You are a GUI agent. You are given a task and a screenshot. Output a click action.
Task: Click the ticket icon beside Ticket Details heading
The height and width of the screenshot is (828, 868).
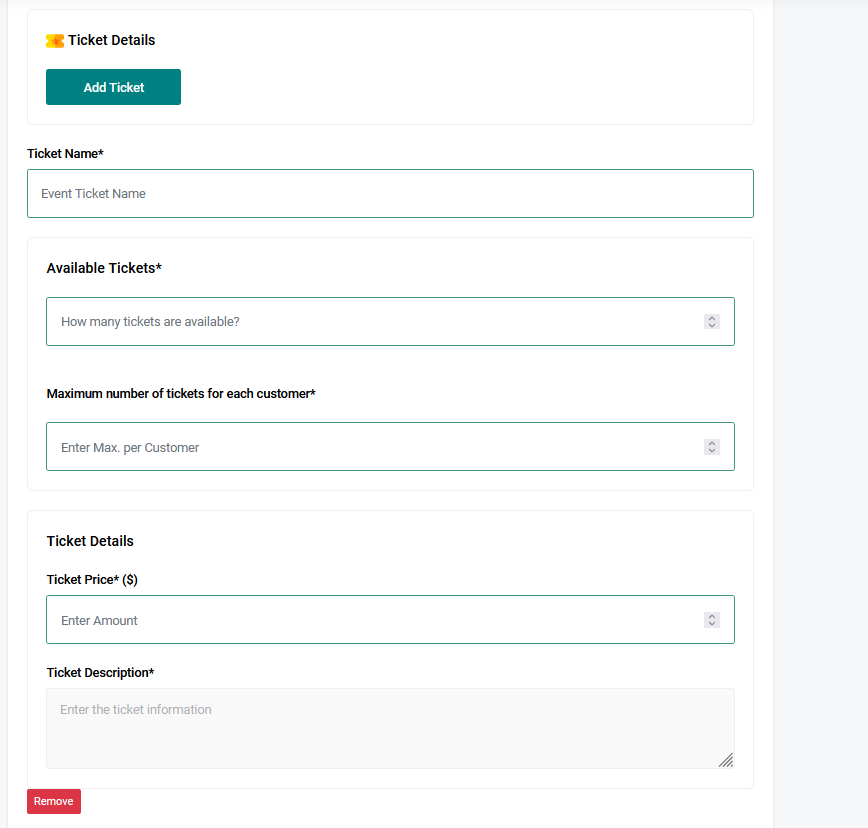[x=54, y=40]
